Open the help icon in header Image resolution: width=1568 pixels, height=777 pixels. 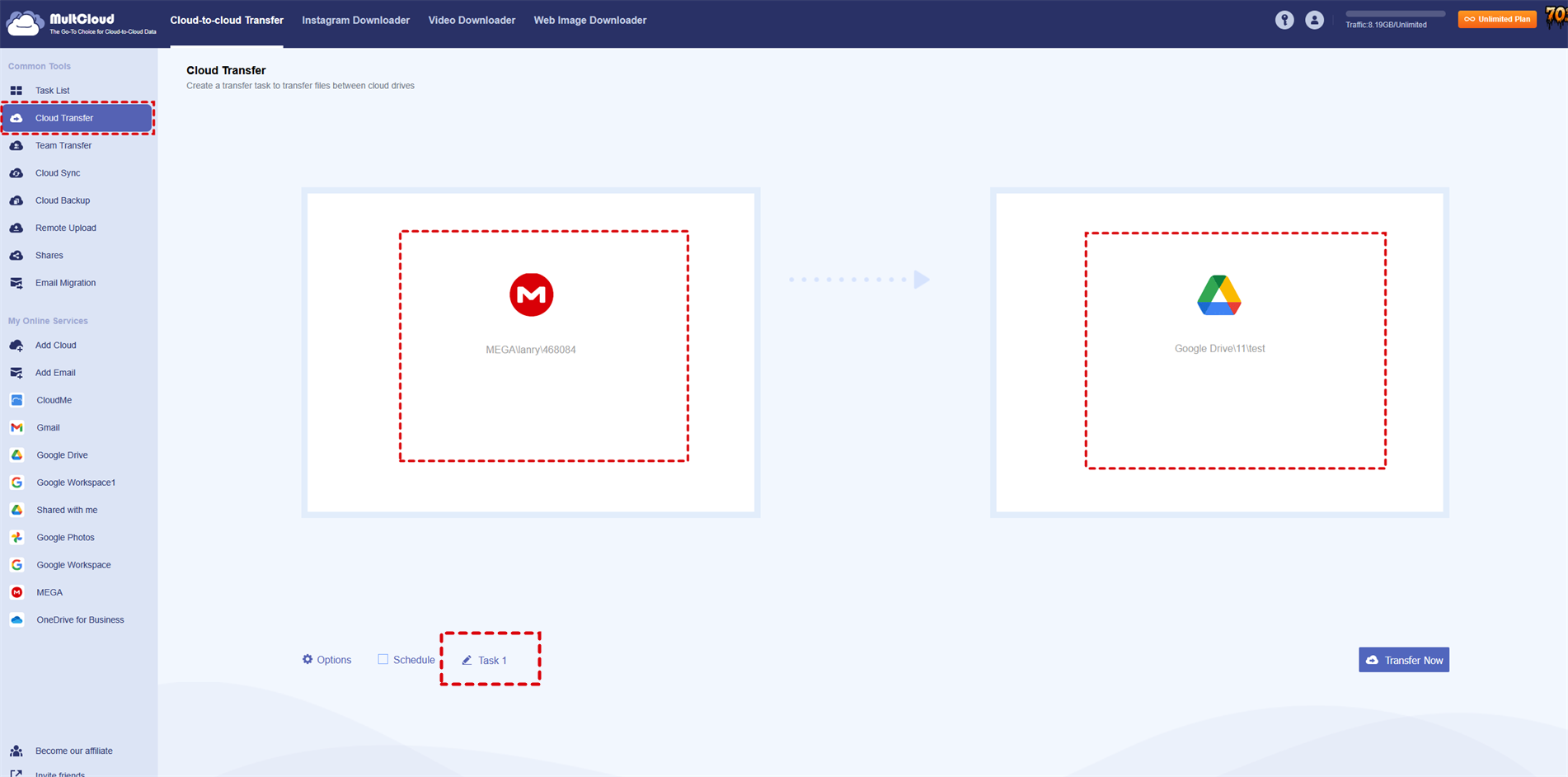1284,21
